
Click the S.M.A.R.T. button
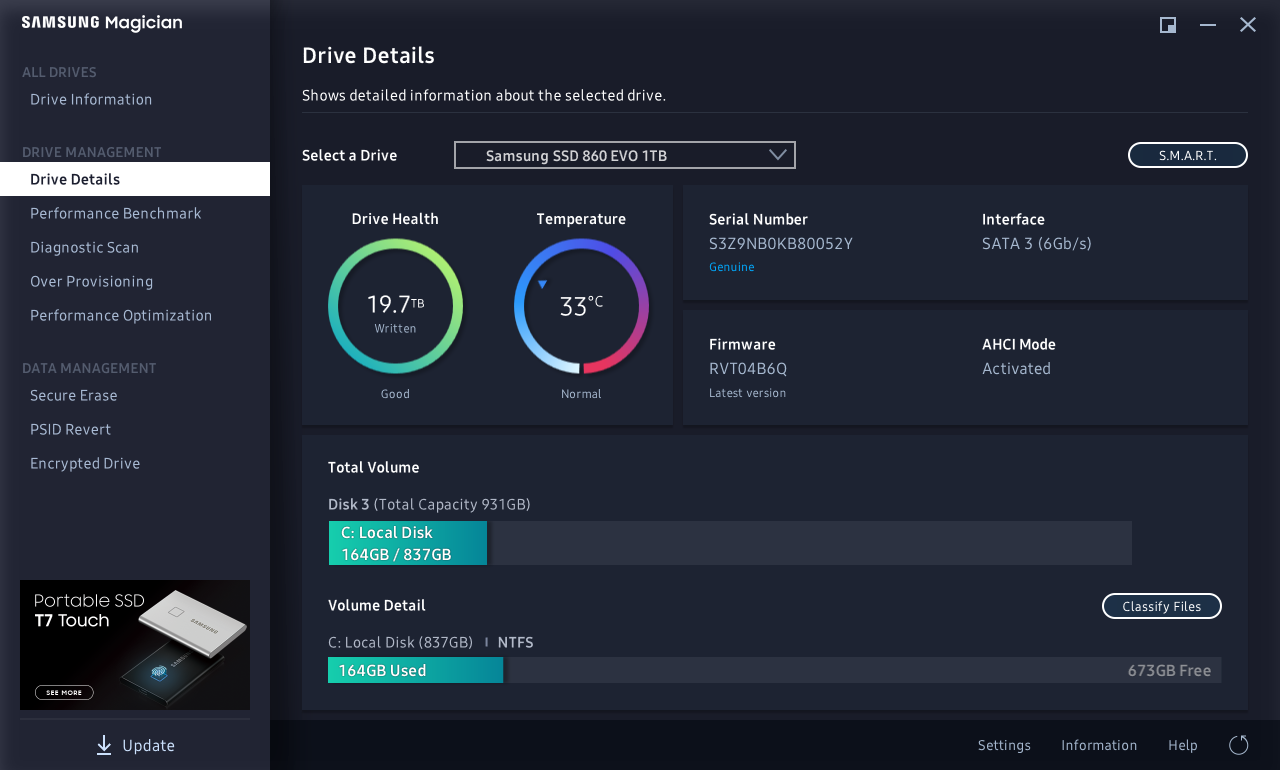pyautogui.click(x=1187, y=155)
